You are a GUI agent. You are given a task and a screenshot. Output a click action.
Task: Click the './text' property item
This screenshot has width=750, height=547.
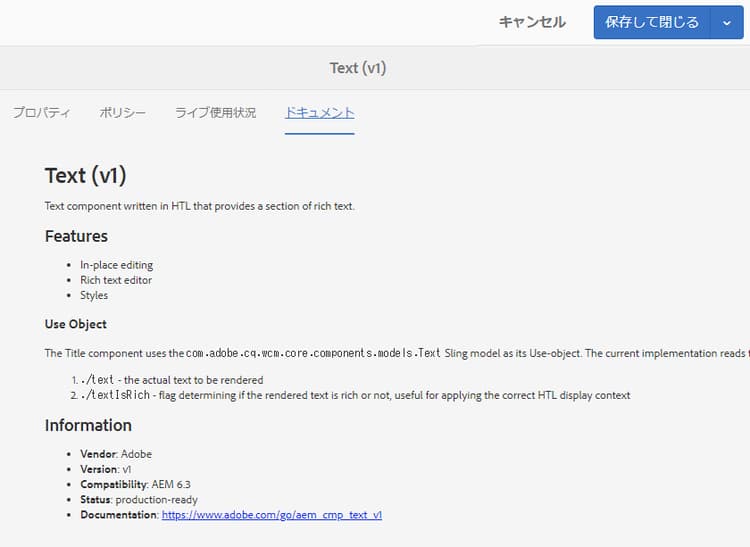pyautogui.click(x=172, y=380)
